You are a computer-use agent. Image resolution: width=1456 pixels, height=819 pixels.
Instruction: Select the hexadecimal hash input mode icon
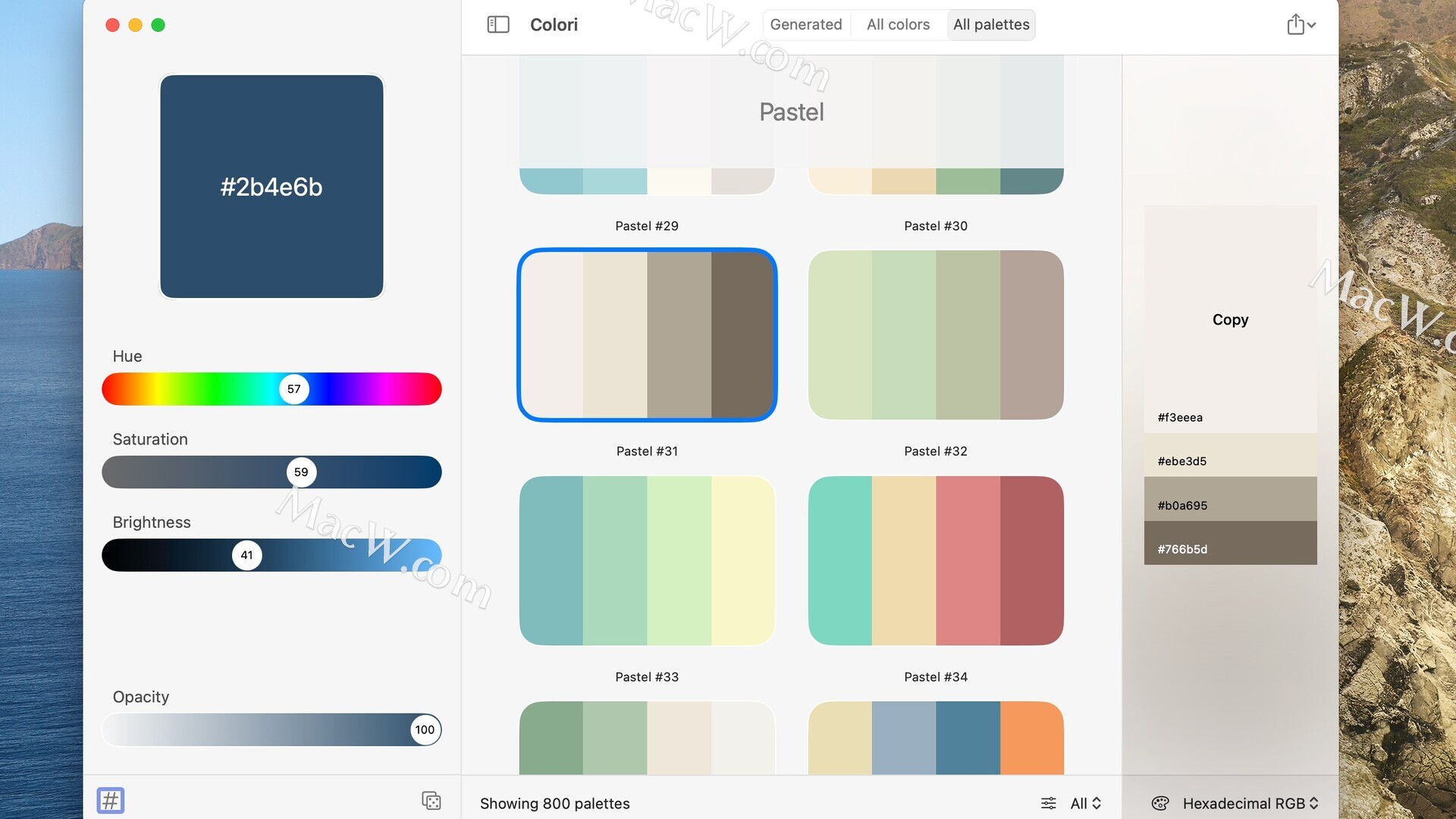pyautogui.click(x=111, y=800)
